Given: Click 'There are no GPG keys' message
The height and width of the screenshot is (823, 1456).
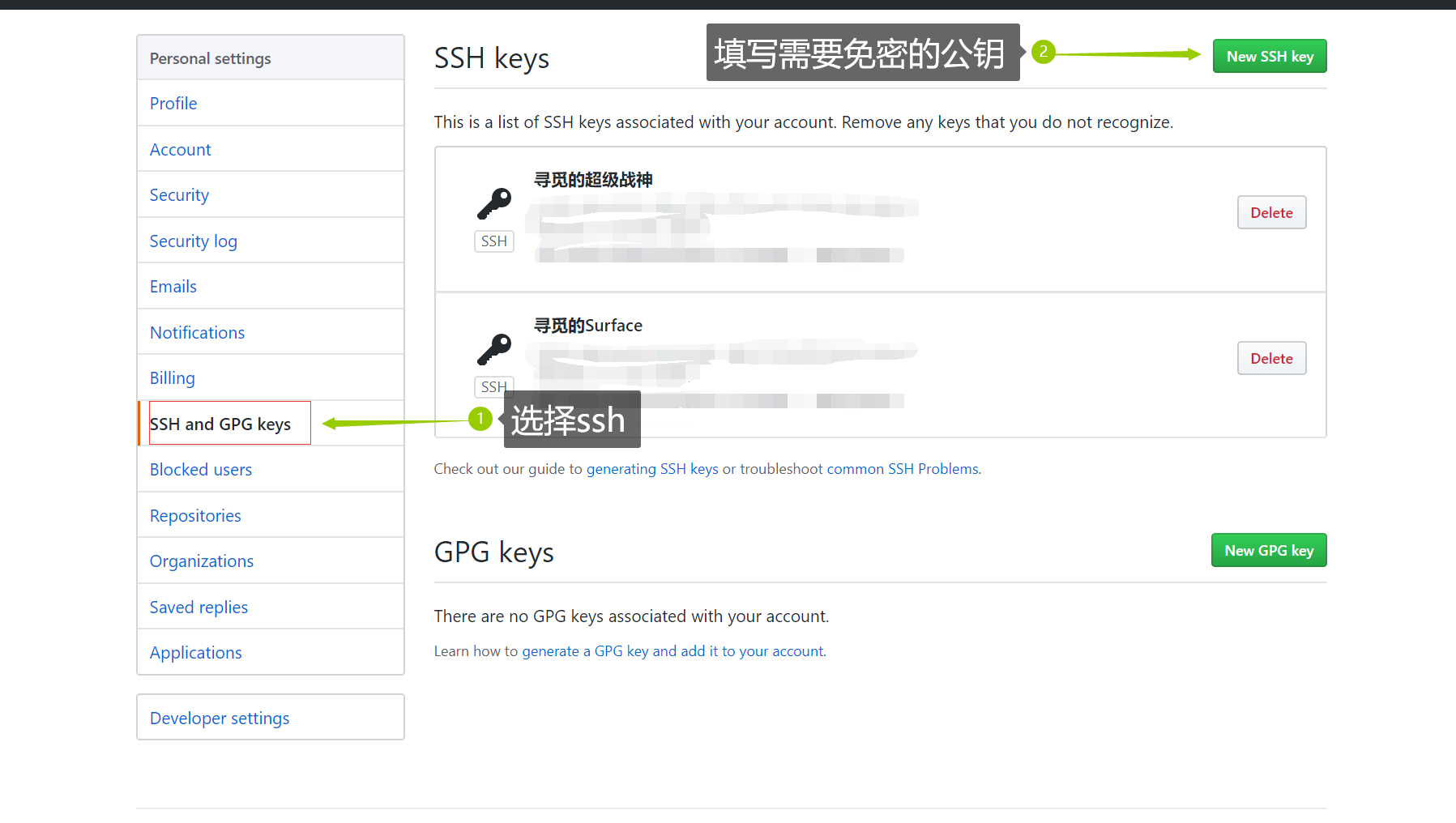Looking at the screenshot, I should point(631,616).
